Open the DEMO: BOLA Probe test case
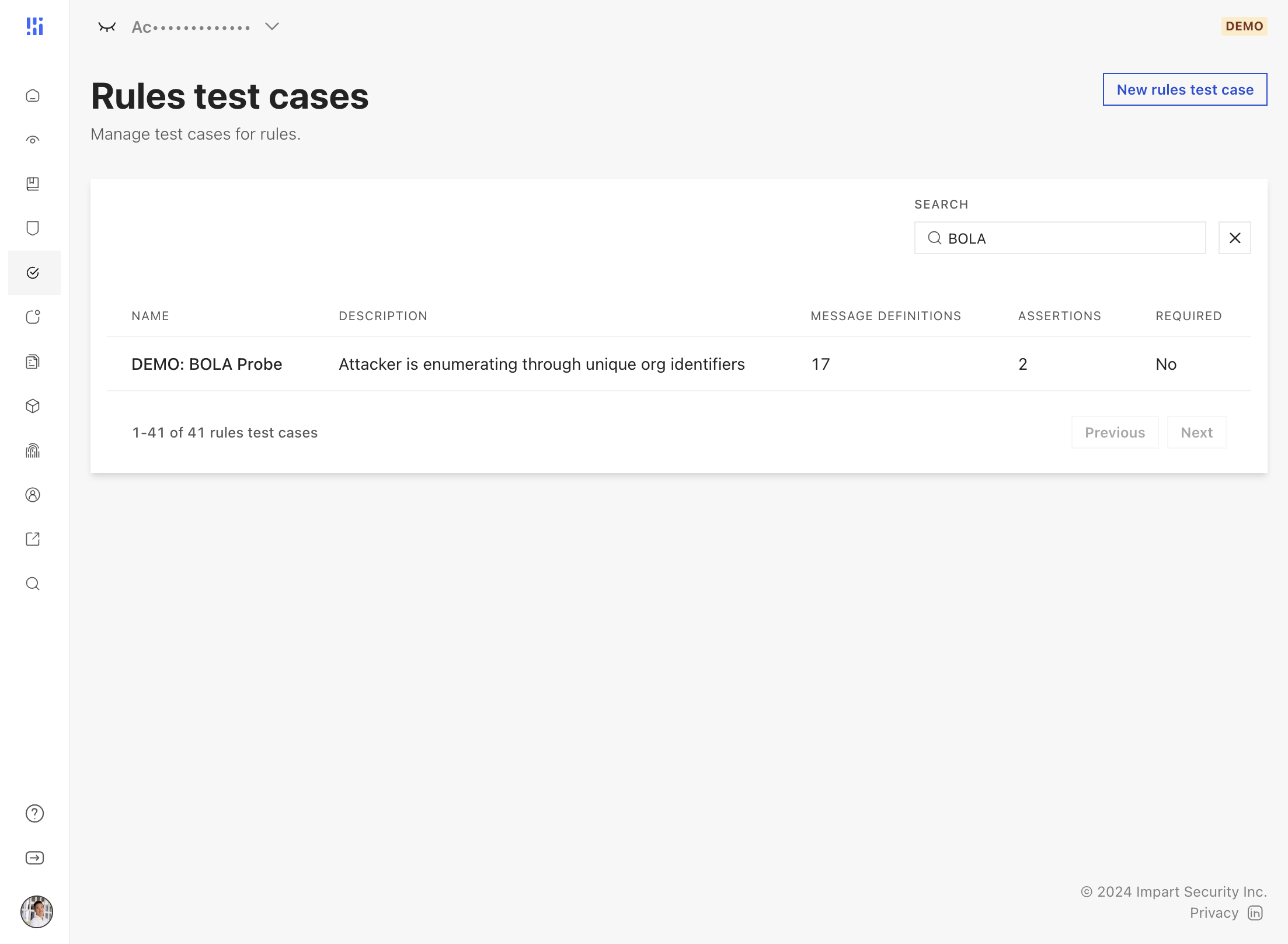The image size is (1288, 944). 207,364
